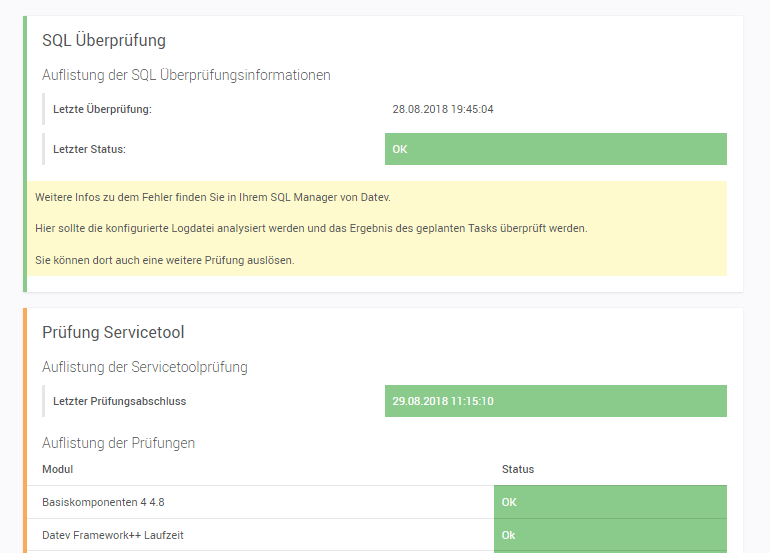Click the Status column header
The image size is (770, 553).
[x=517, y=469]
